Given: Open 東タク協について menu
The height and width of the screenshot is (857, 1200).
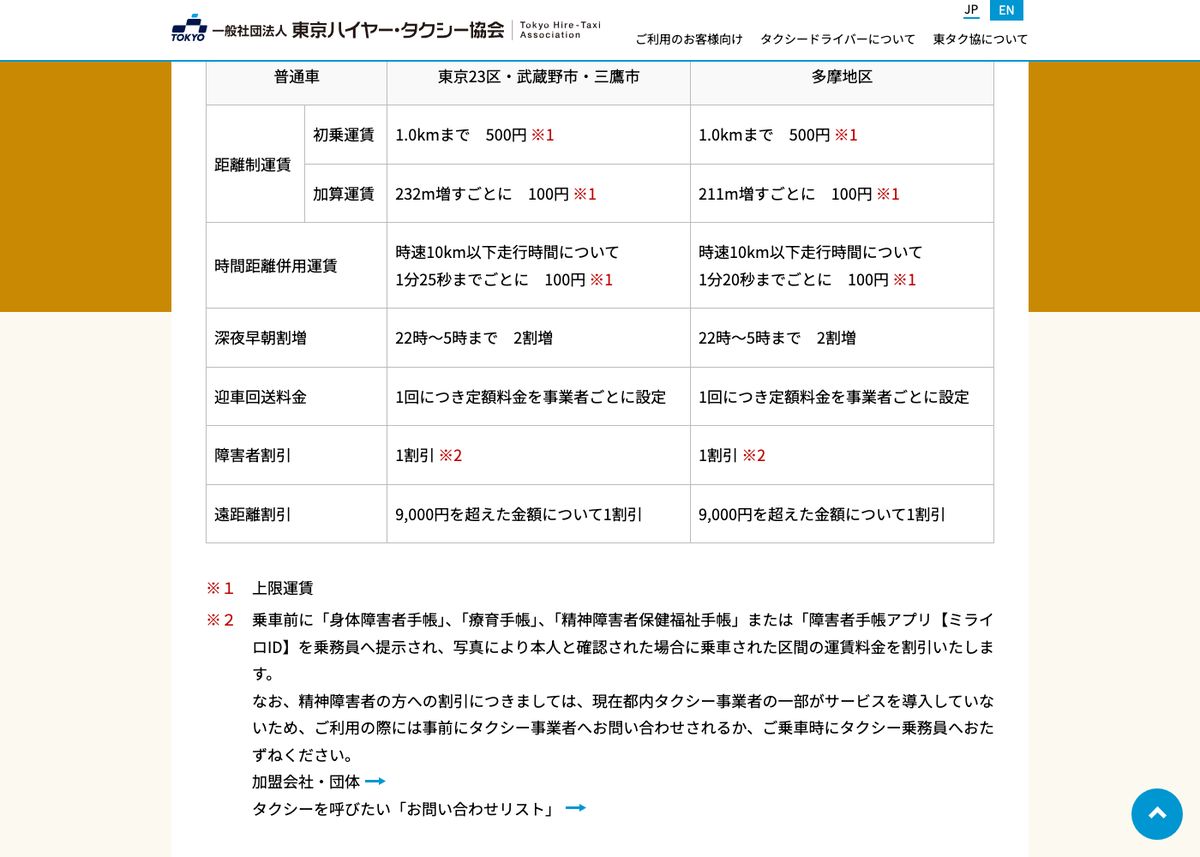Looking at the screenshot, I should coord(980,40).
